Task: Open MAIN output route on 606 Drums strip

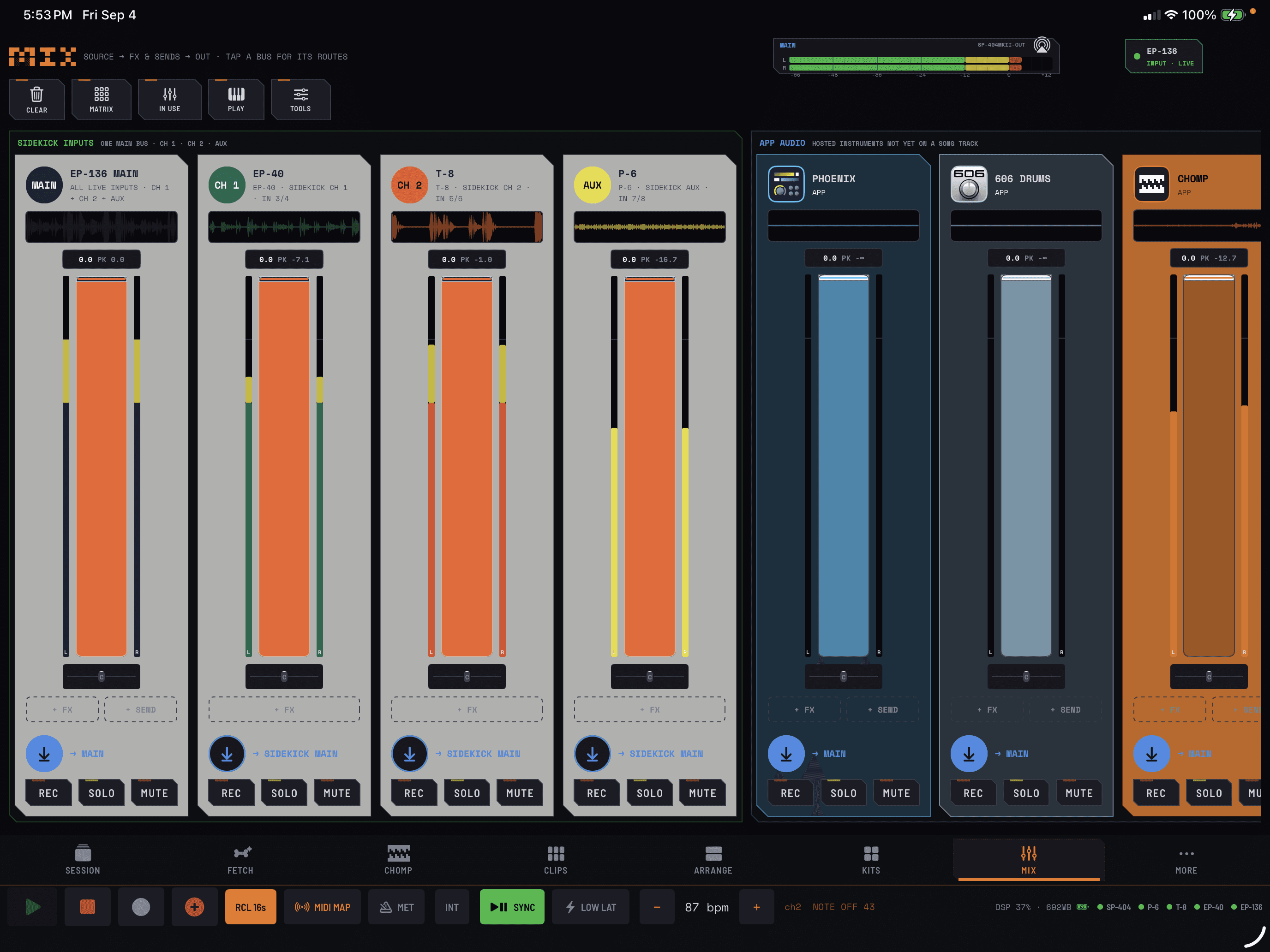Action: coord(1011,754)
